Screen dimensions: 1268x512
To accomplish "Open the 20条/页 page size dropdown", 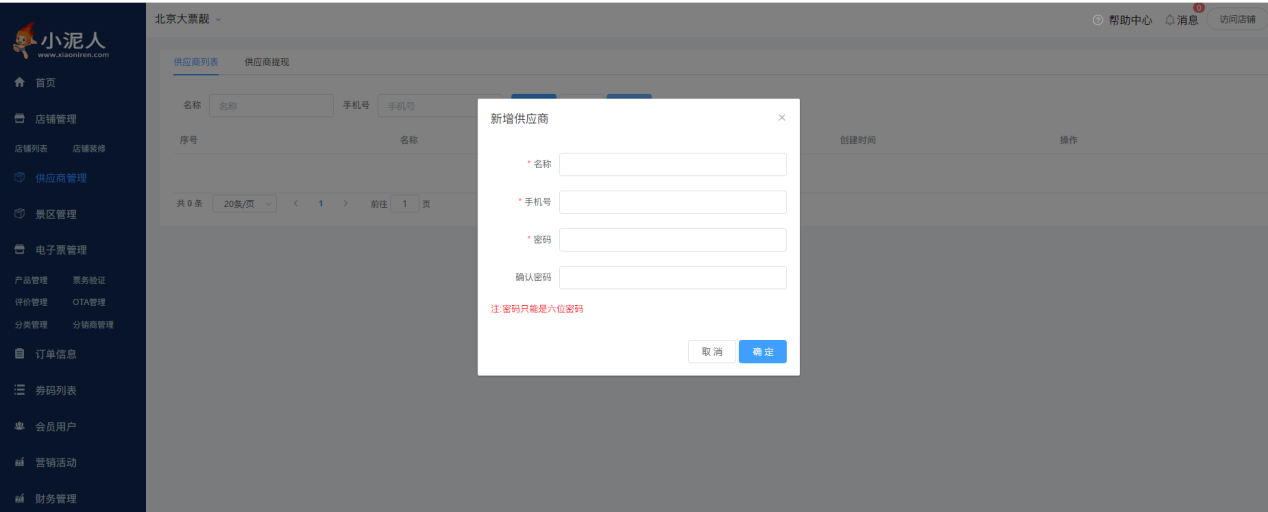I will point(244,204).
